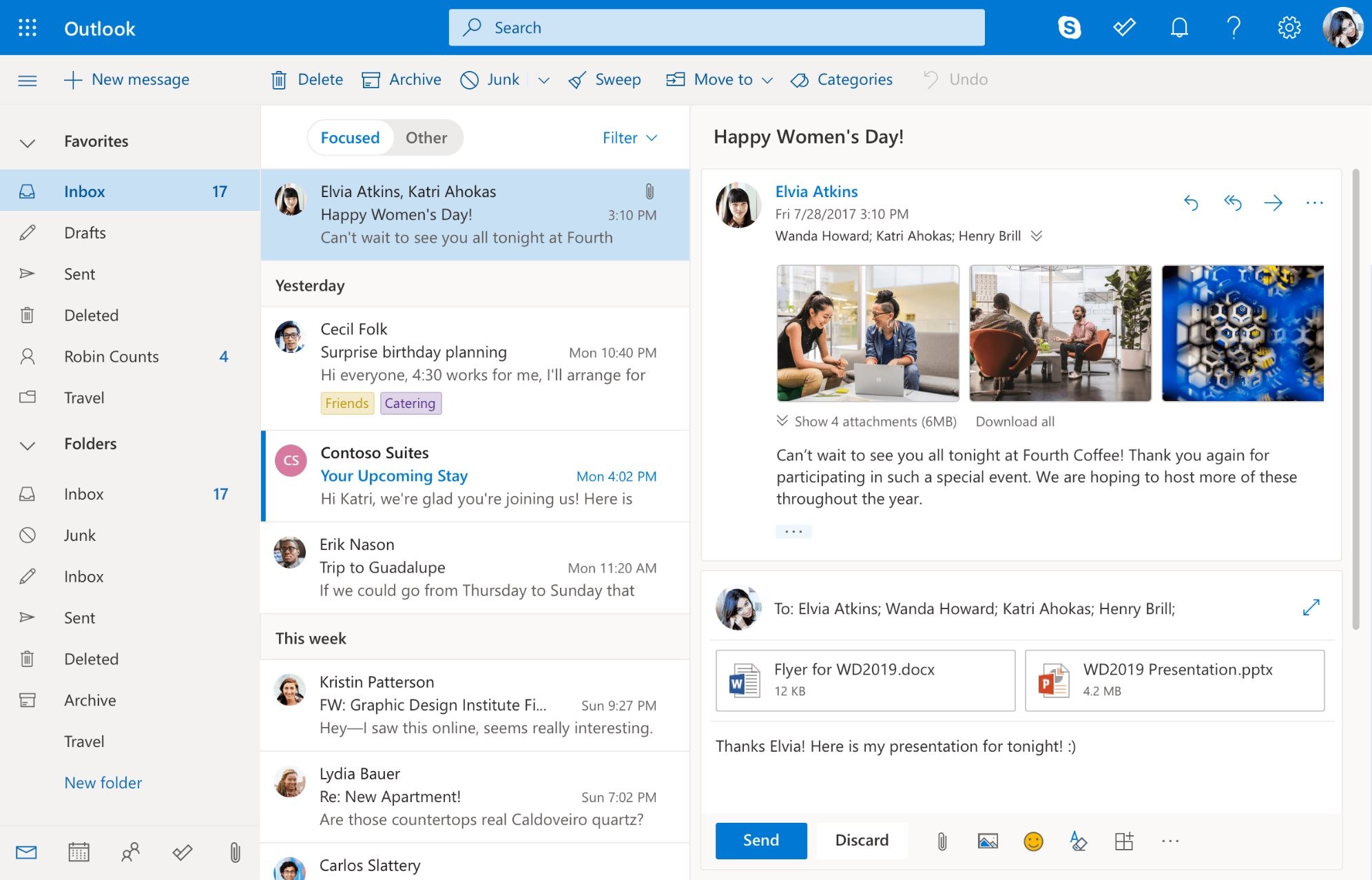Screen dimensions: 1372x880
Task: Attach a file to the reply
Action: 942,841
